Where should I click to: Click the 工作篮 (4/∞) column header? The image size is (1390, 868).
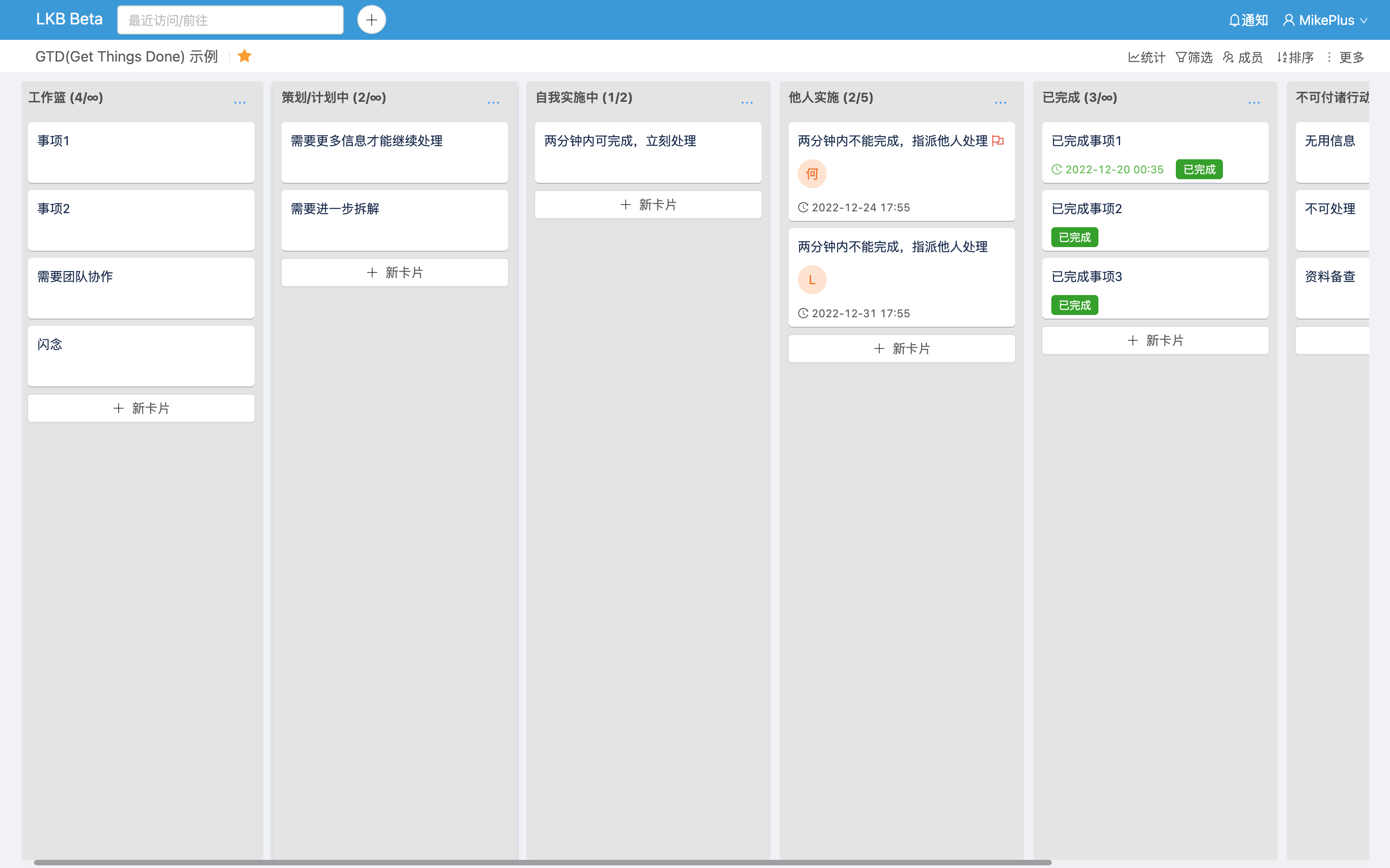click(x=66, y=98)
